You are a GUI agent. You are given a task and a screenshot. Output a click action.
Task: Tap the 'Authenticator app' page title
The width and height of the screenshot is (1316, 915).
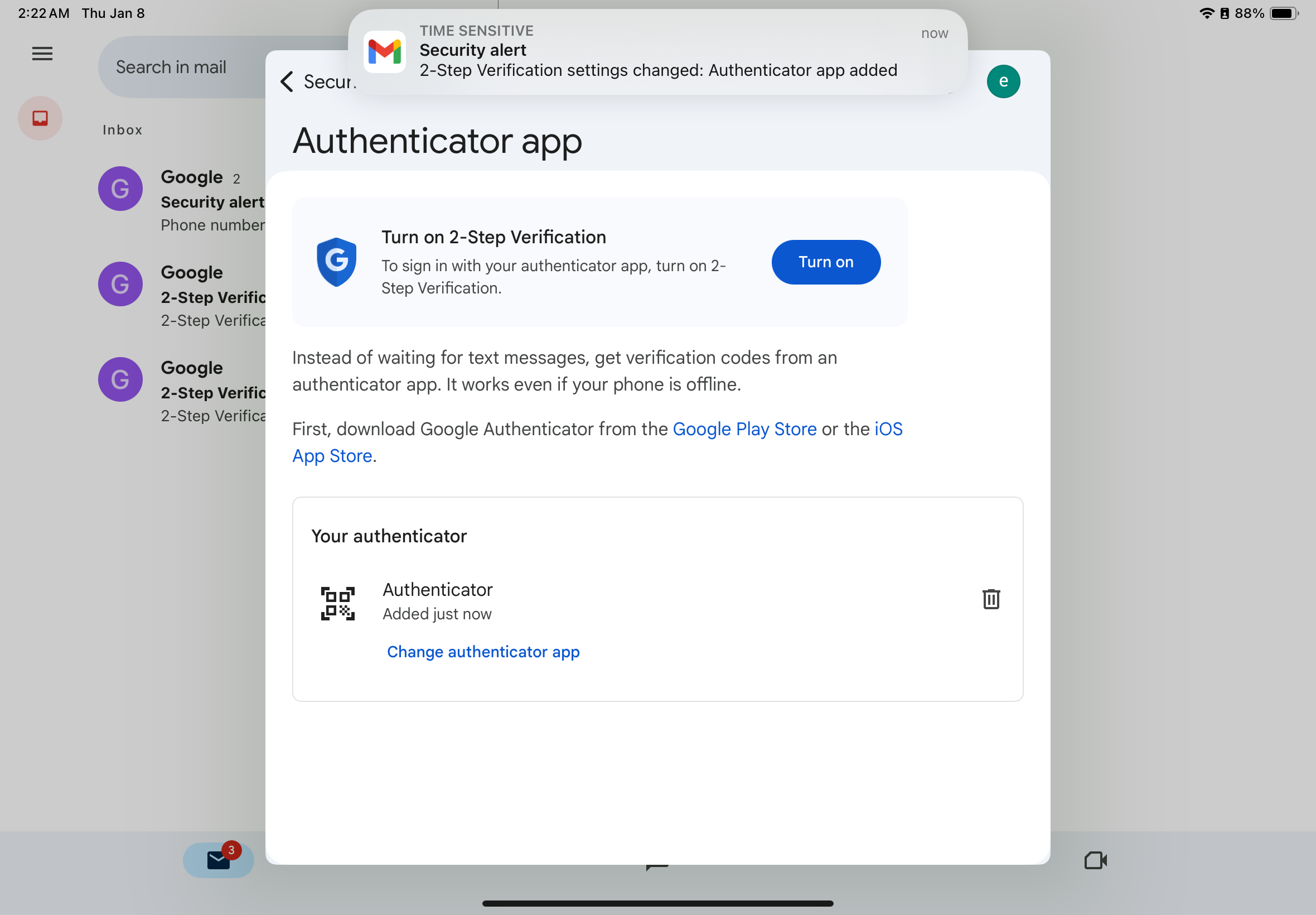437,141
